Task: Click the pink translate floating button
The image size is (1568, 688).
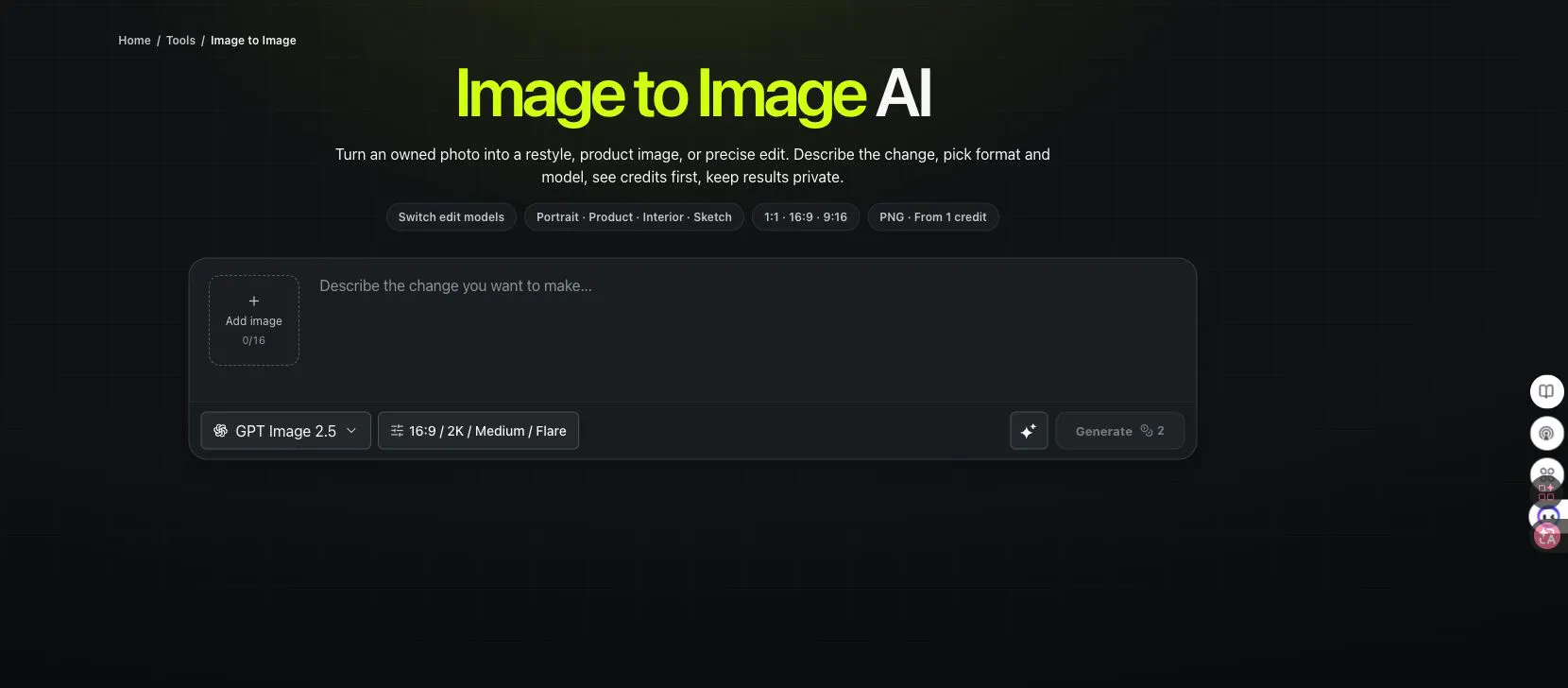Action: pos(1547,537)
